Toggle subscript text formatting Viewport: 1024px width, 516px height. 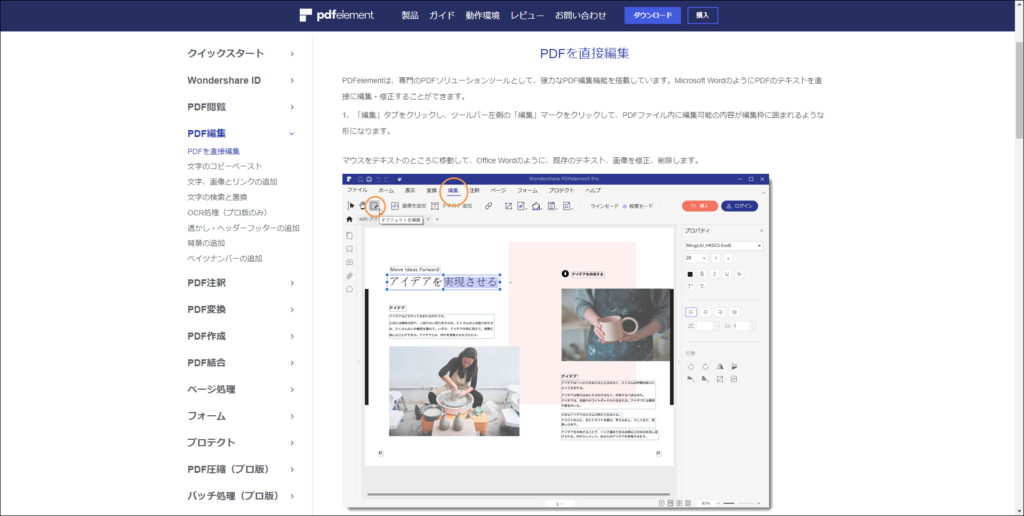pos(702,286)
